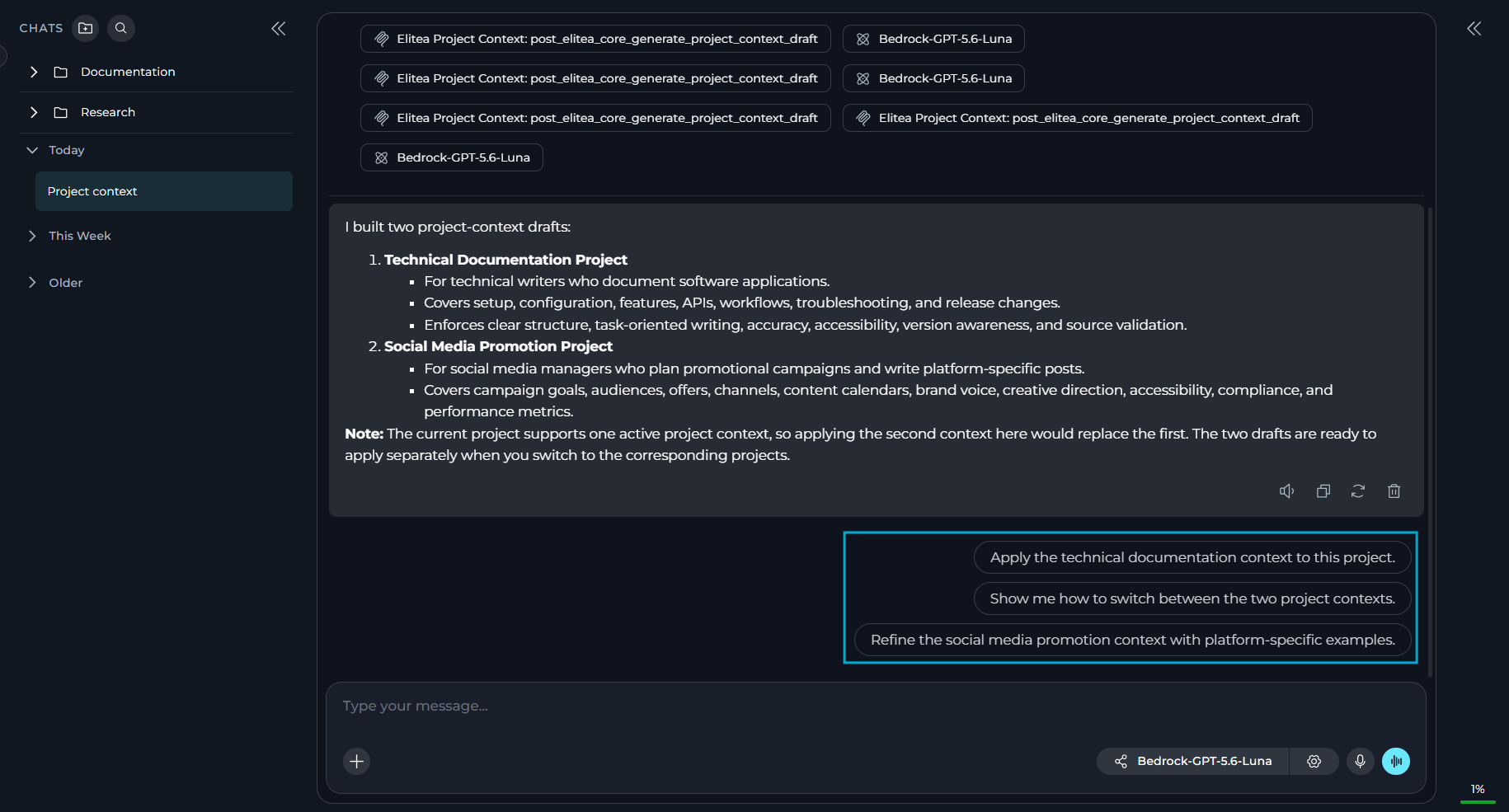Click the 'Technical Documentation Project' heading
This screenshot has width=1509, height=812.
tap(505, 260)
